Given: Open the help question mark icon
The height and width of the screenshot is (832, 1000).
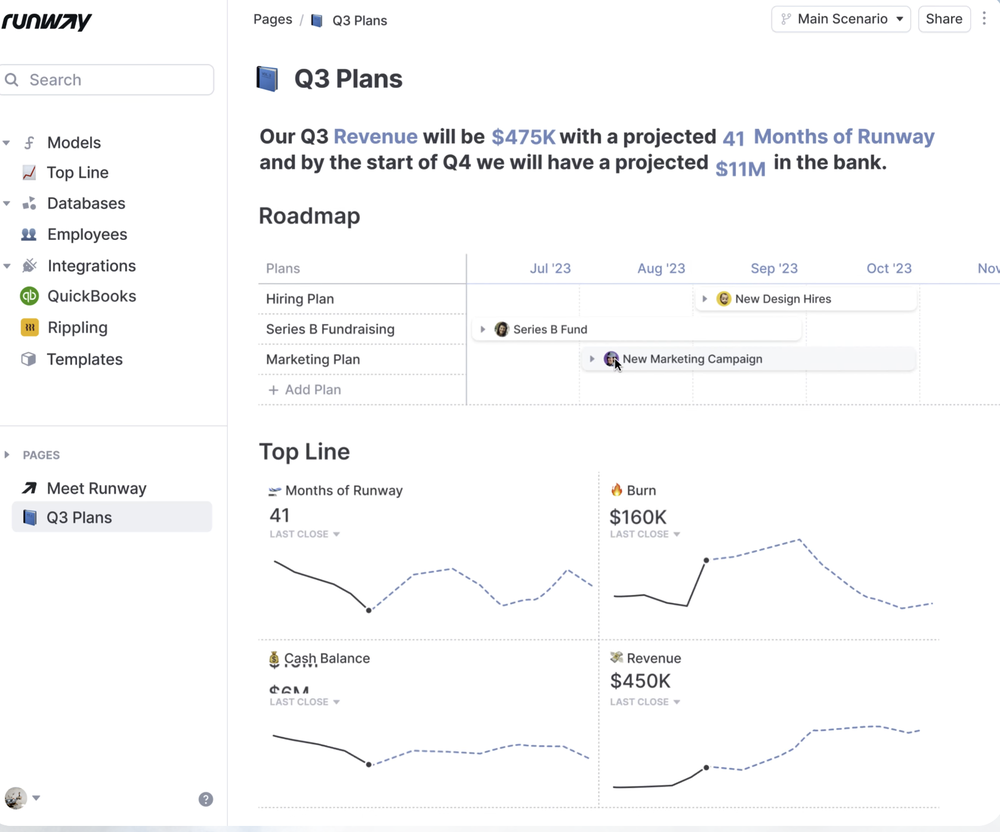Looking at the screenshot, I should pos(206,799).
